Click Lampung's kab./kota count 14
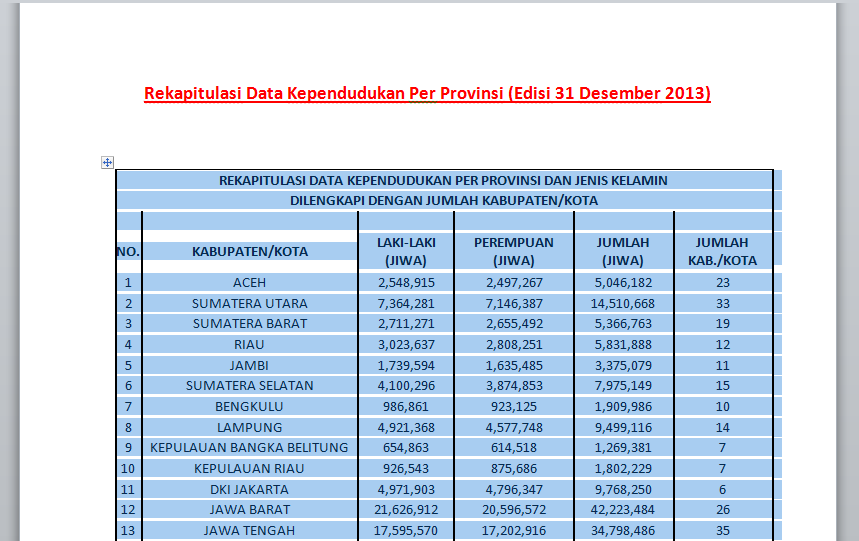 [723, 427]
